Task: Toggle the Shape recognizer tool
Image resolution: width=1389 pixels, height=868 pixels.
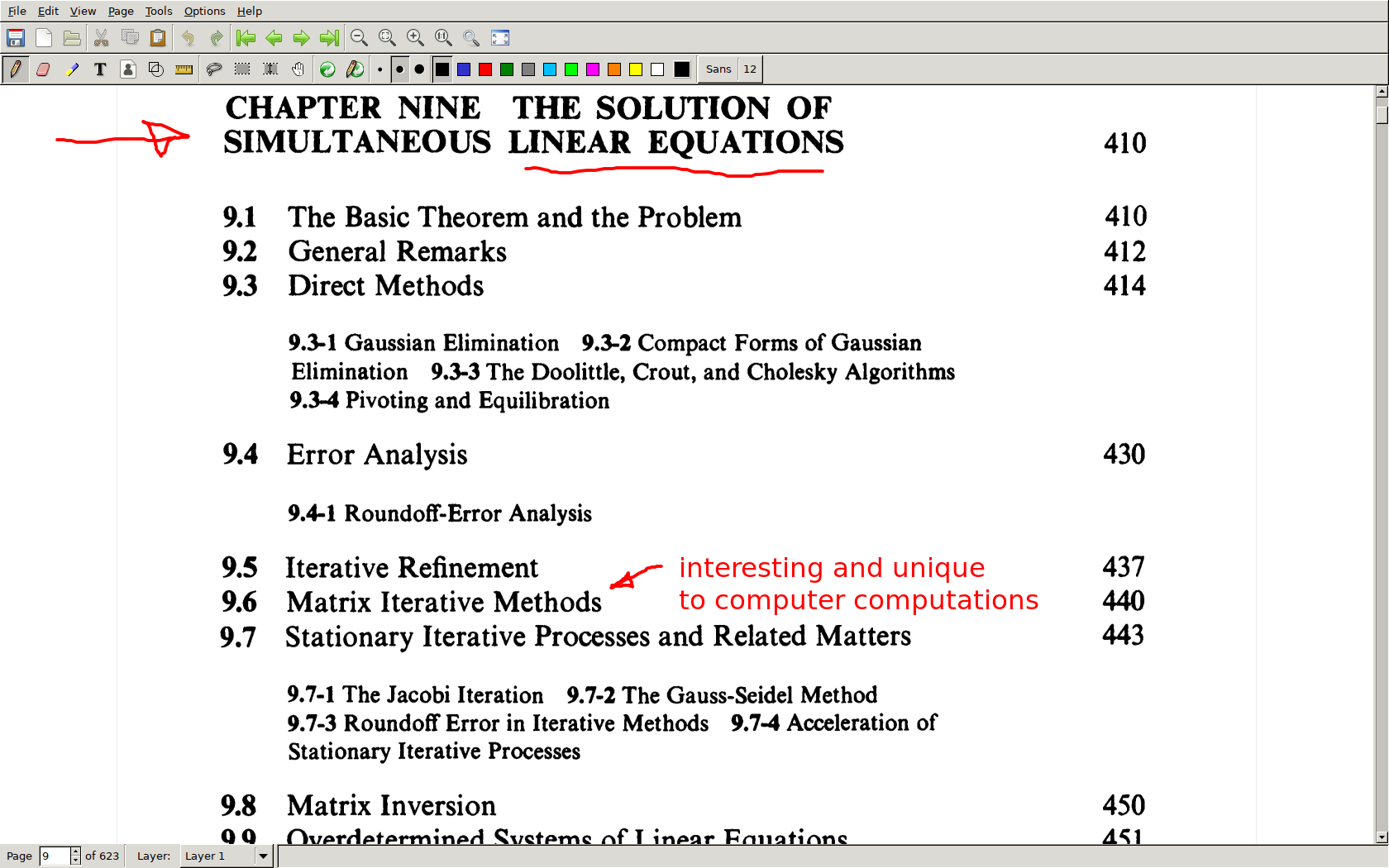Action: [155, 69]
